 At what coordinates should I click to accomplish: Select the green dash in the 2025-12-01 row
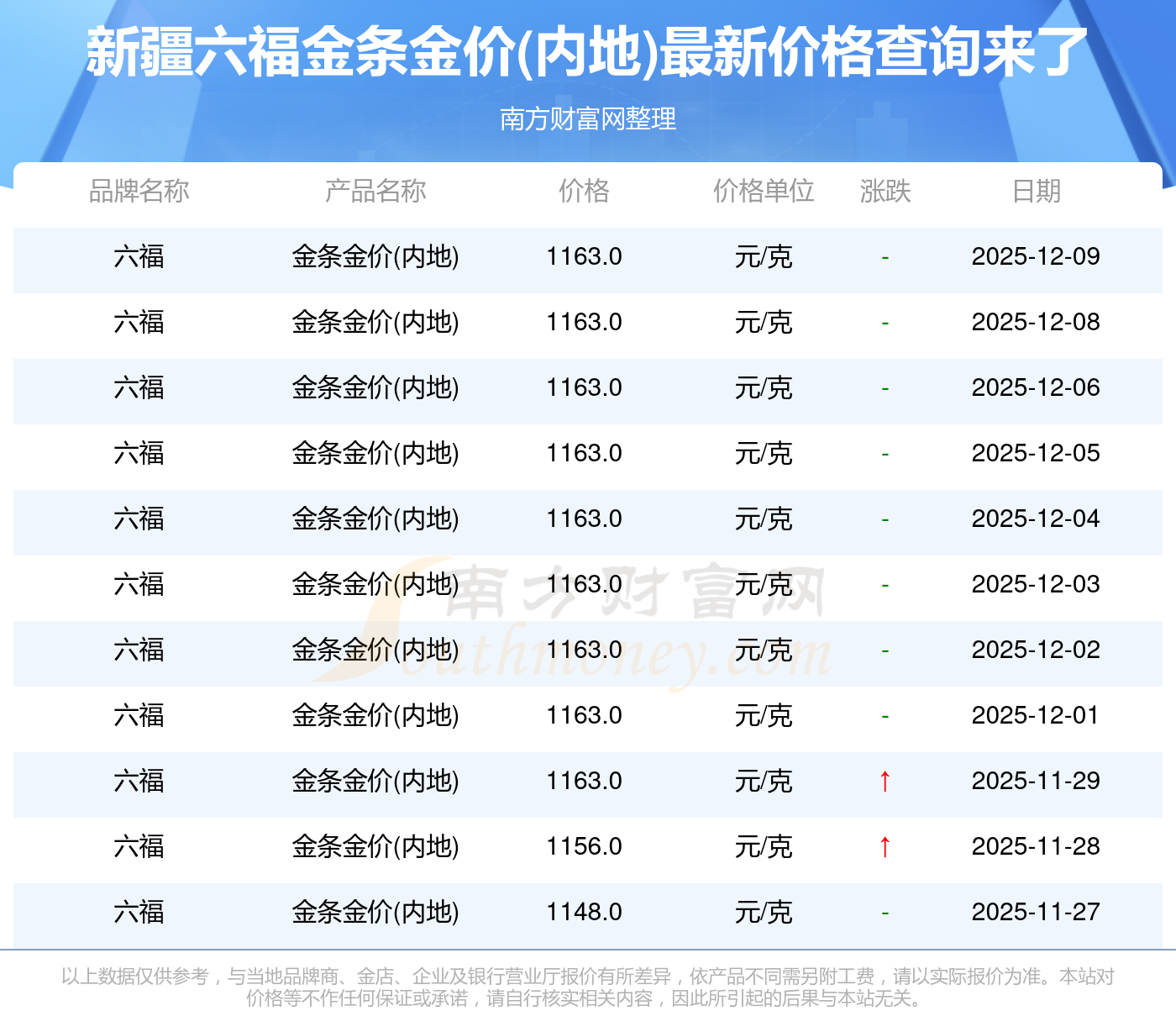coord(885,717)
